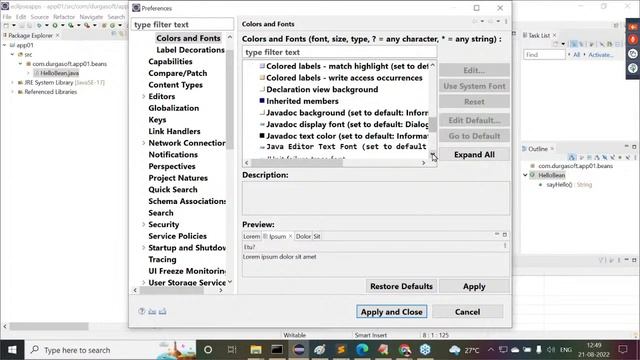Click the Javadoc display font icon
The height and width of the screenshot is (360, 640).
262,124
